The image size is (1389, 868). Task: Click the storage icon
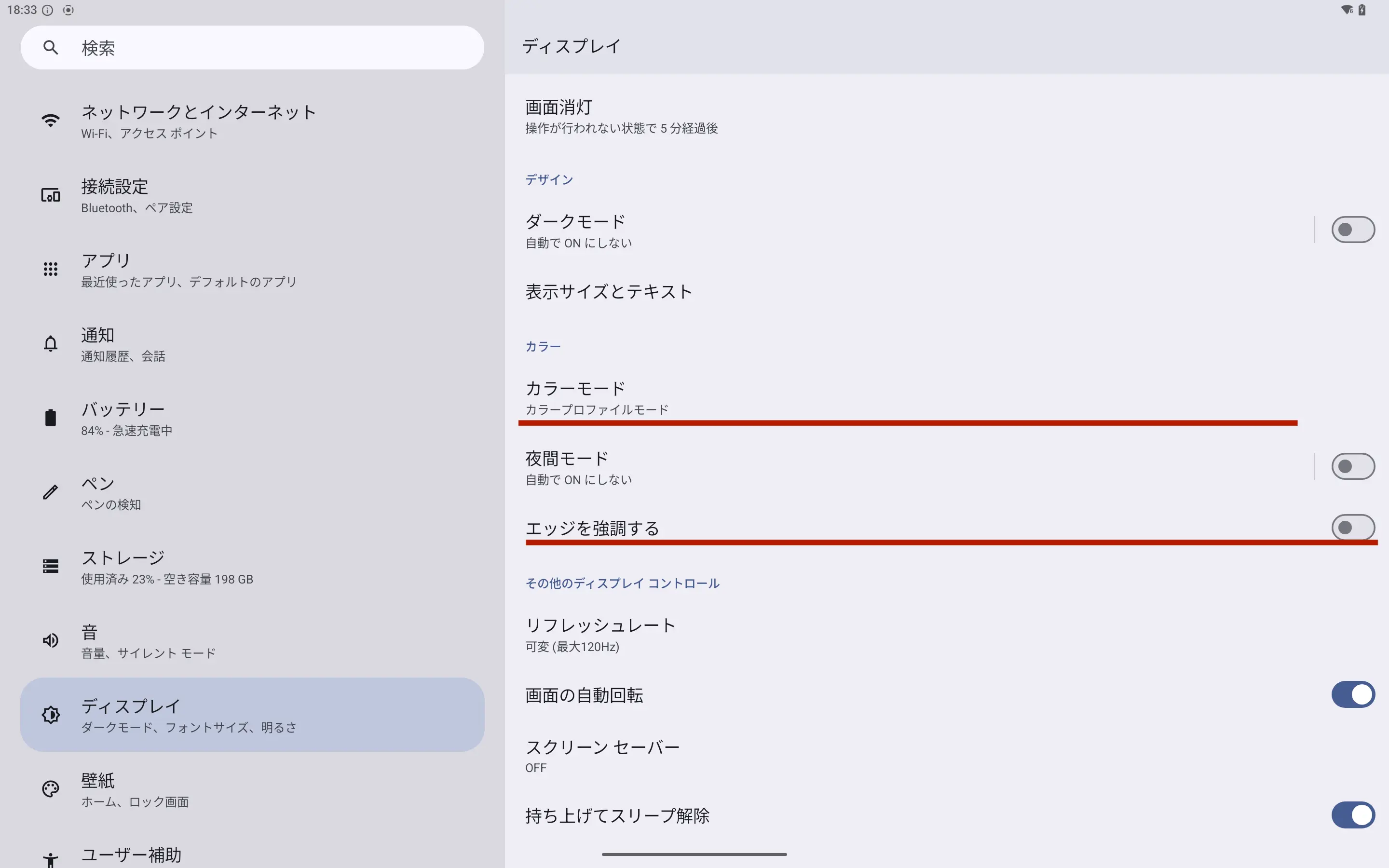51,566
